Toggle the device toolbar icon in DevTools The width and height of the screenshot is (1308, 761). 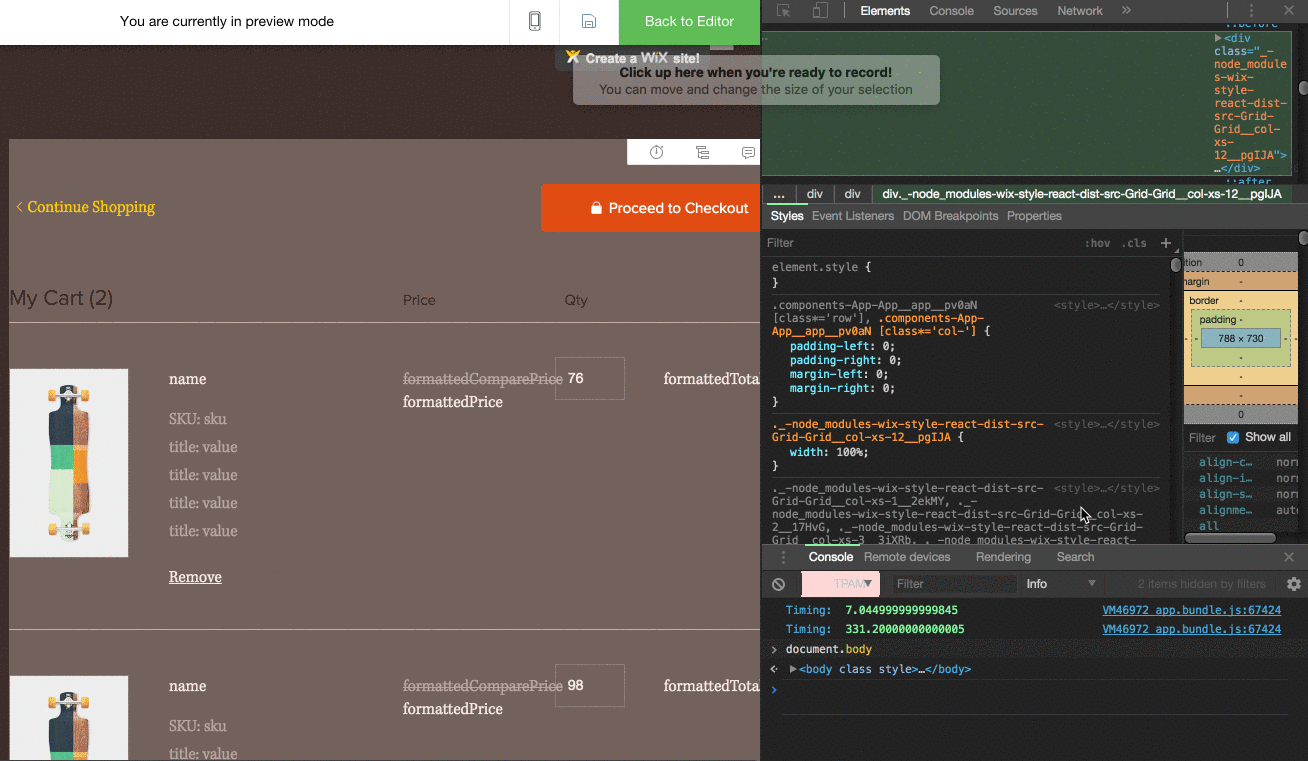tap(820, 11)
